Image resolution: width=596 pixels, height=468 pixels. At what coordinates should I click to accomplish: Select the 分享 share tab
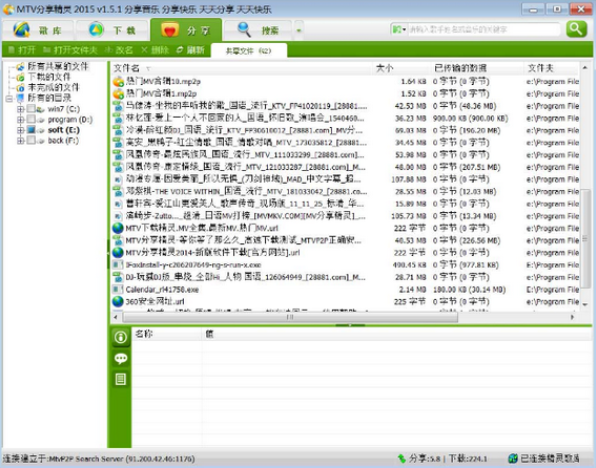[186, 30]
